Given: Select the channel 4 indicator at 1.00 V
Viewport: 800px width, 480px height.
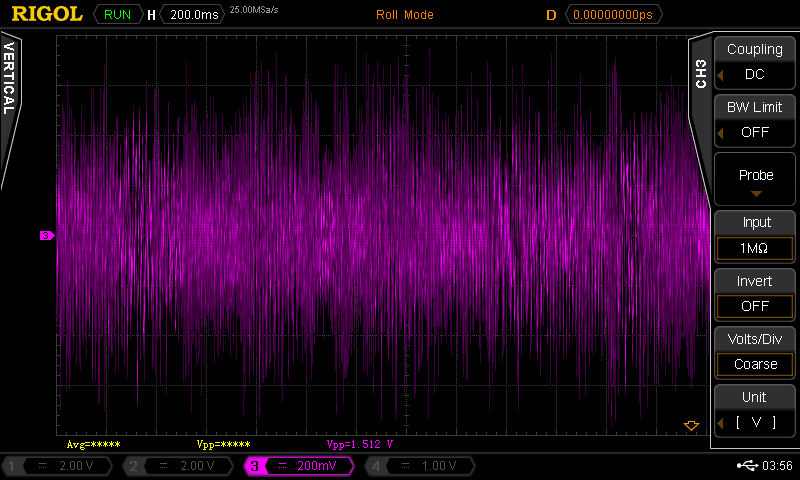Looking at the screenshot, I should [x=421, y=466].
